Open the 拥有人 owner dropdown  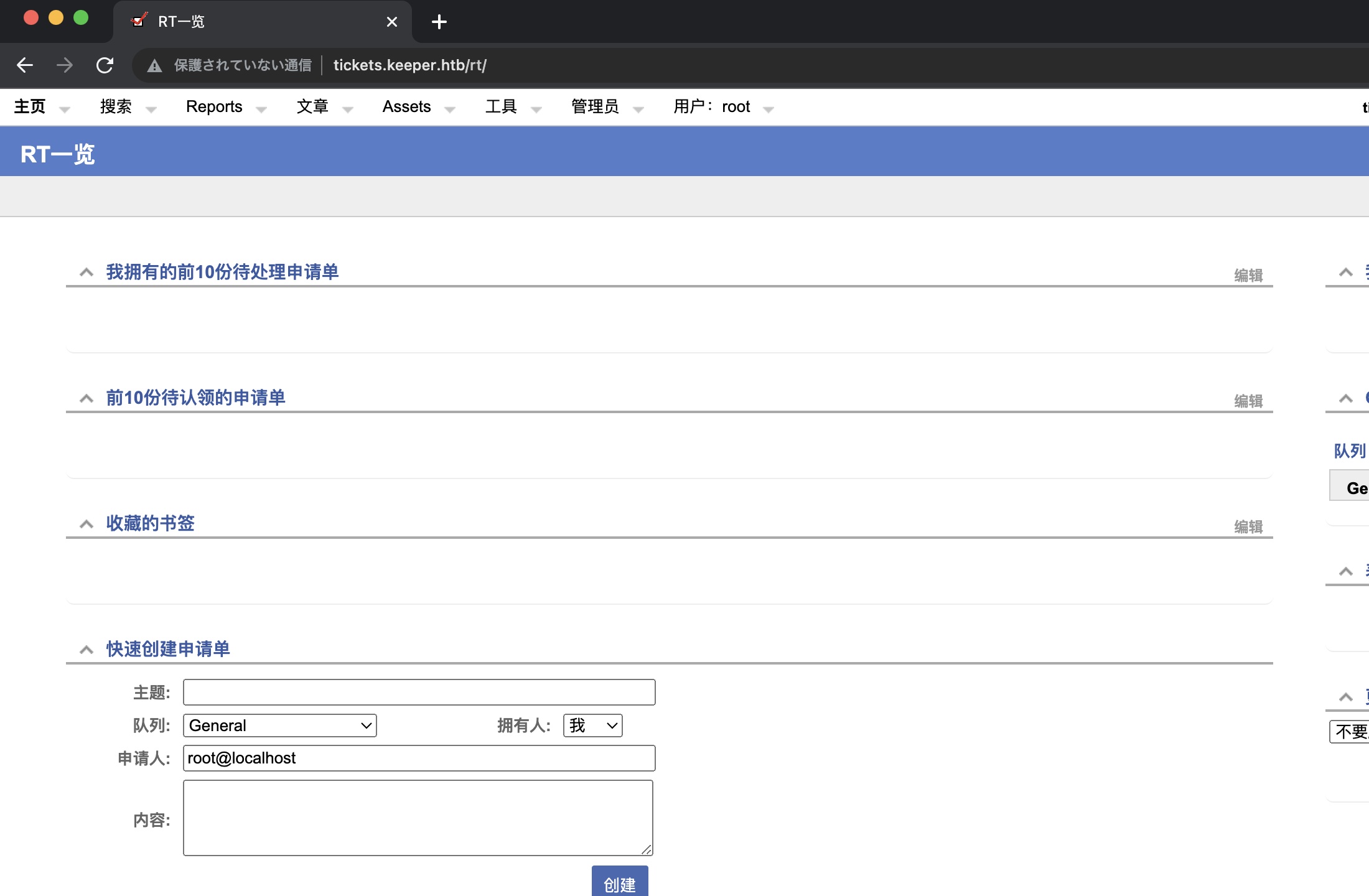click(x=592, y=726)
